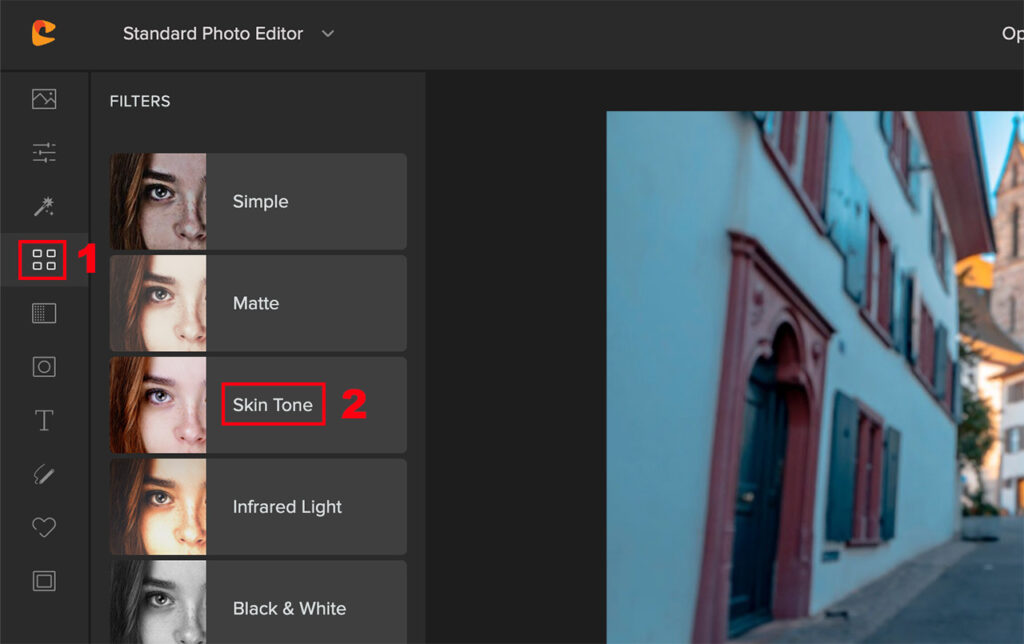Select the Skin Tone filter label
Viewport: 1024px width, 644px height.
pos(273,405)
